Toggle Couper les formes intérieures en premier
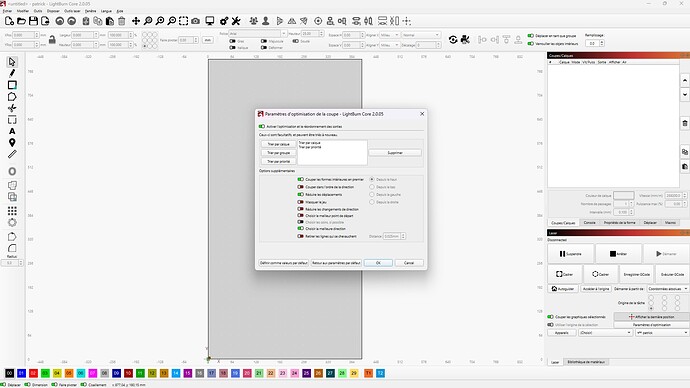This screenshot has height=388, width=690. [301, 179]
